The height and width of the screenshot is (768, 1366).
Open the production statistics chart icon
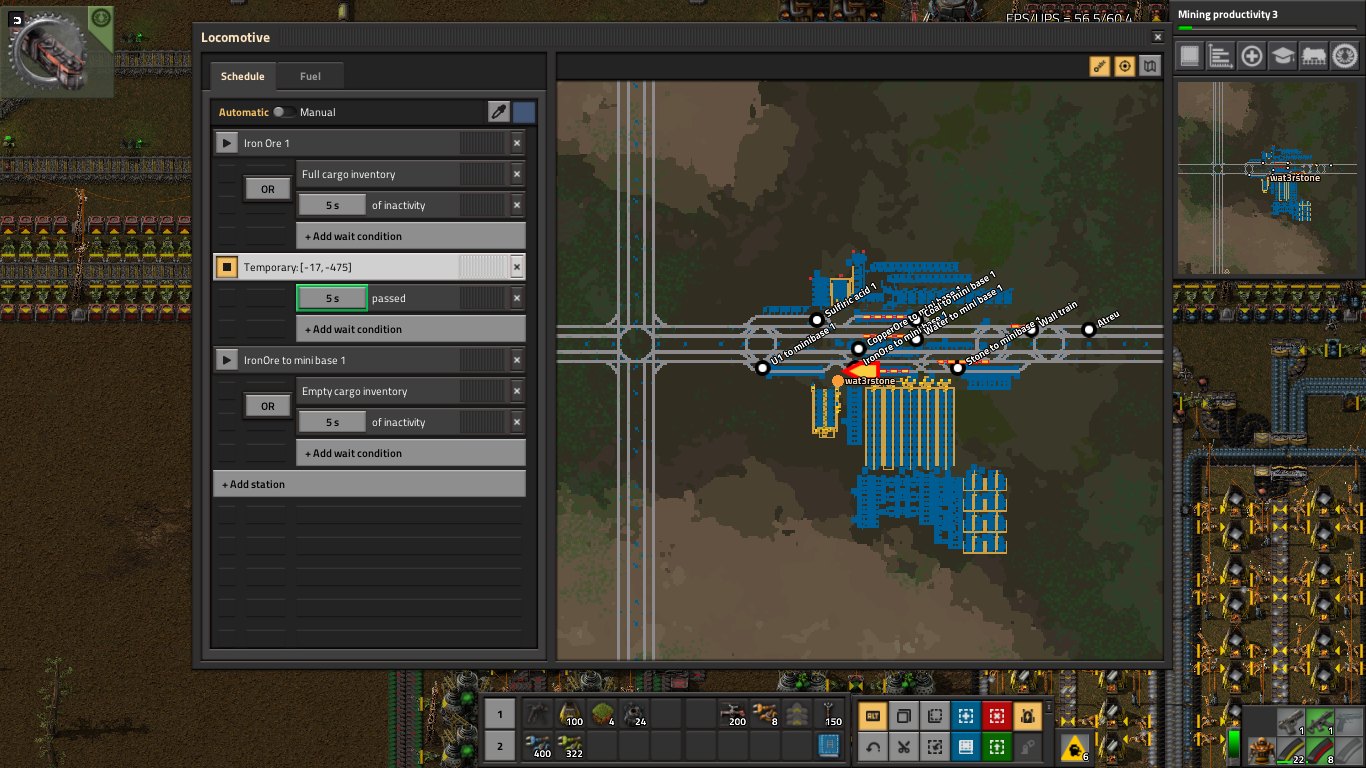tap(1221, 56)
